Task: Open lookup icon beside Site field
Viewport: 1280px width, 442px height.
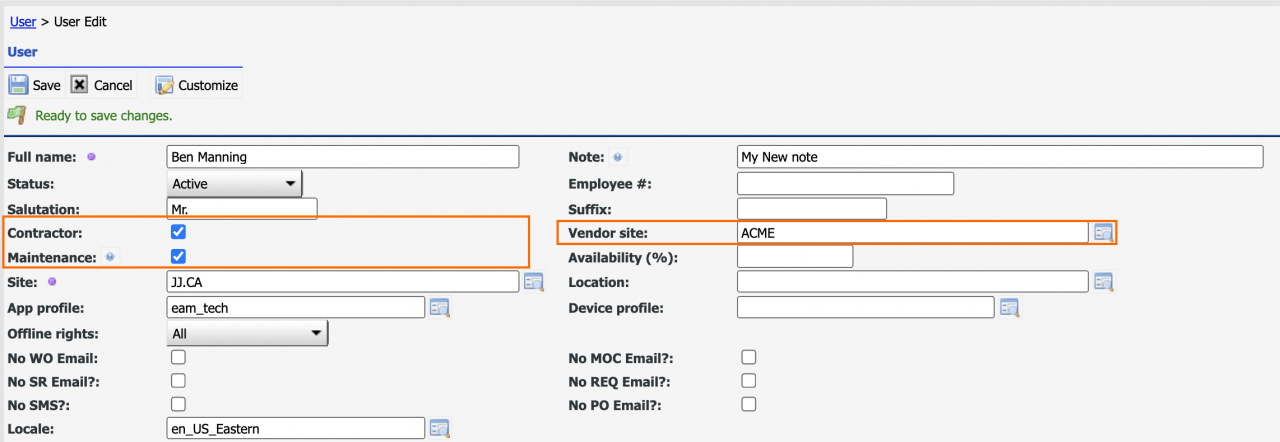Action: pyautogui.click(x=534, y=282)
